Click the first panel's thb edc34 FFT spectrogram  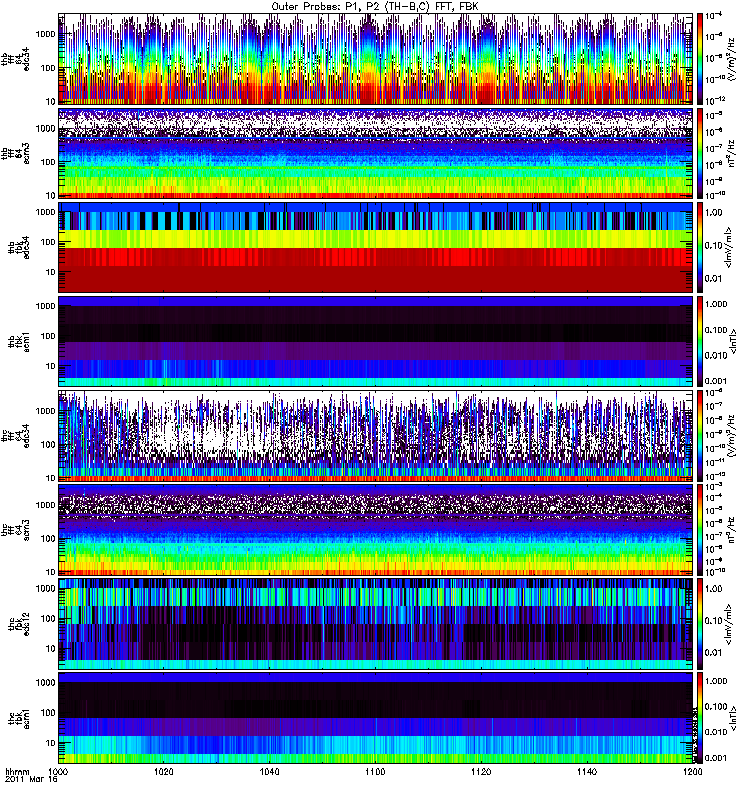pyautogui.click(x=375, y=59)
